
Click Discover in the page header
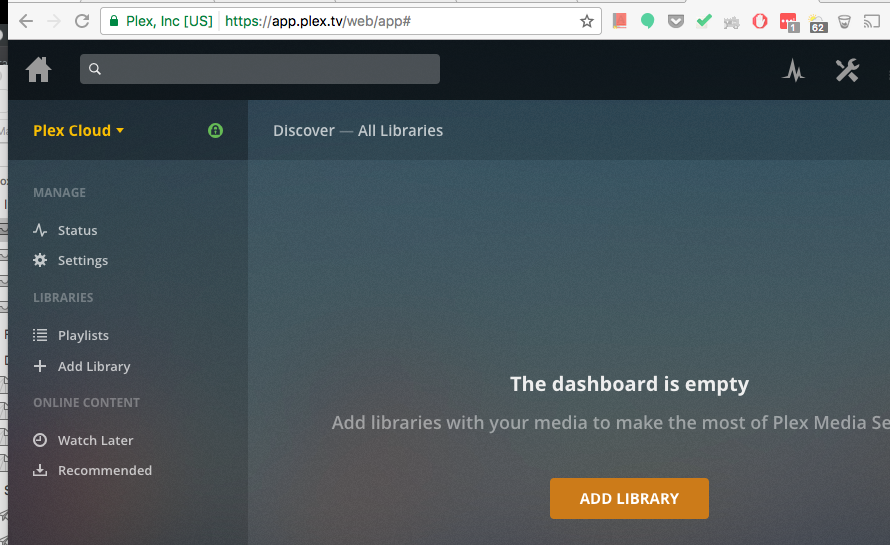coord(304,131)
